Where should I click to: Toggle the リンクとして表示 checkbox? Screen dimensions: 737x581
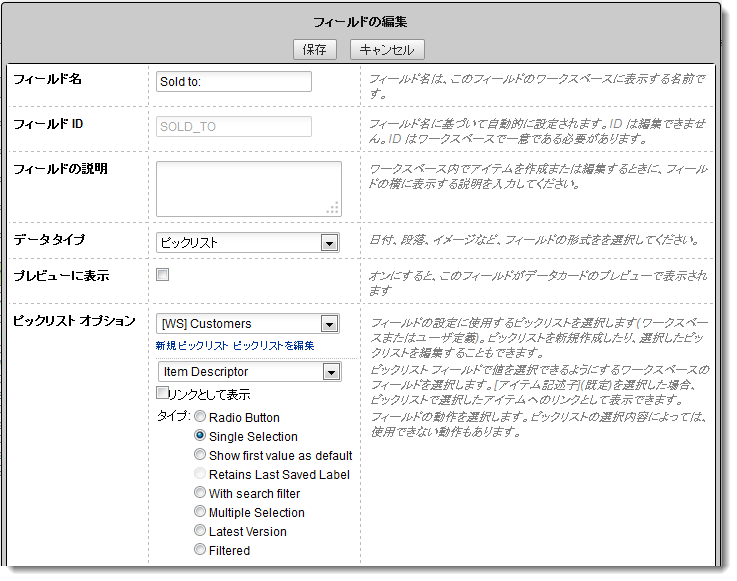tap(163, 392)
